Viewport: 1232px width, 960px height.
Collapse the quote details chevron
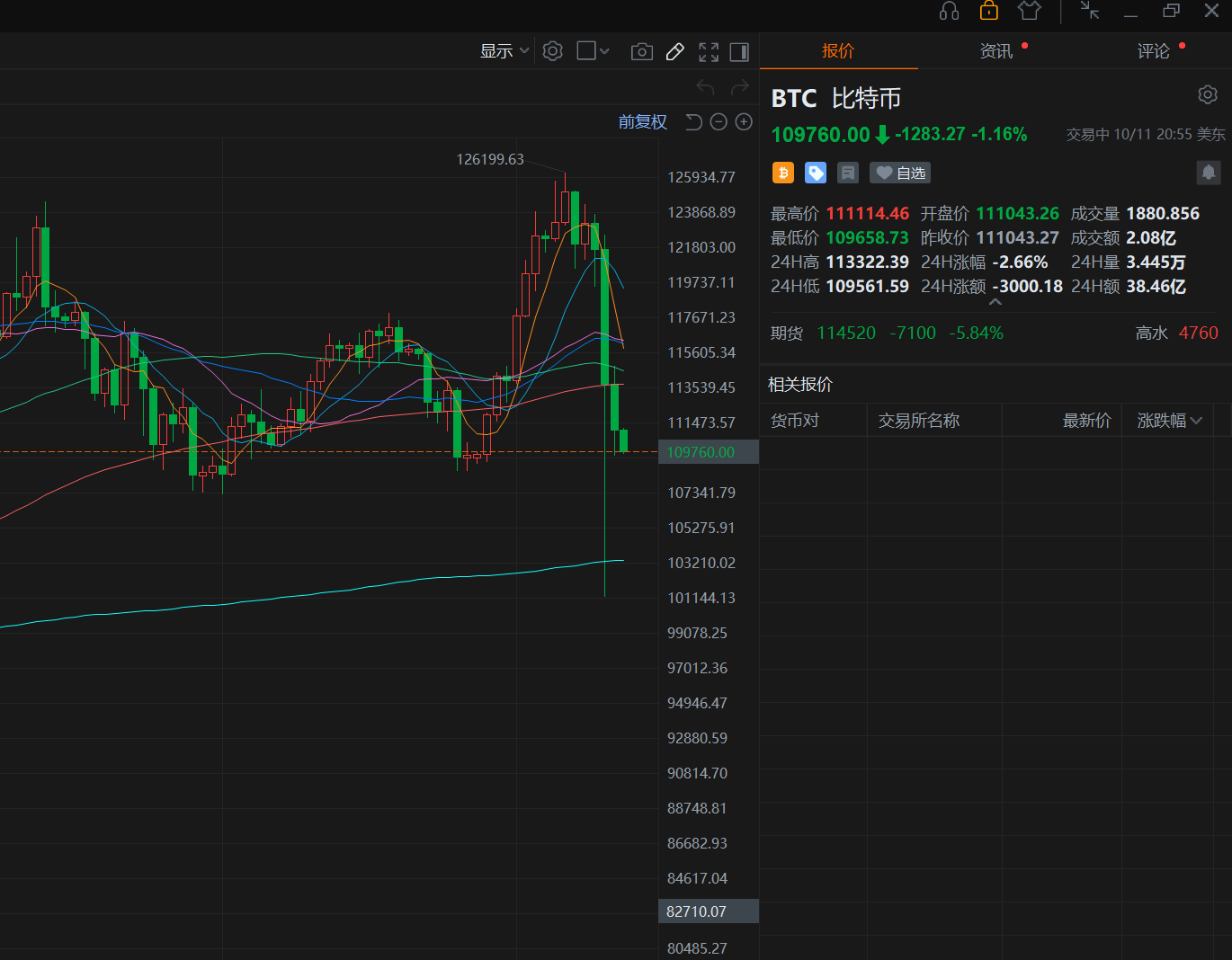pos(995,303)
